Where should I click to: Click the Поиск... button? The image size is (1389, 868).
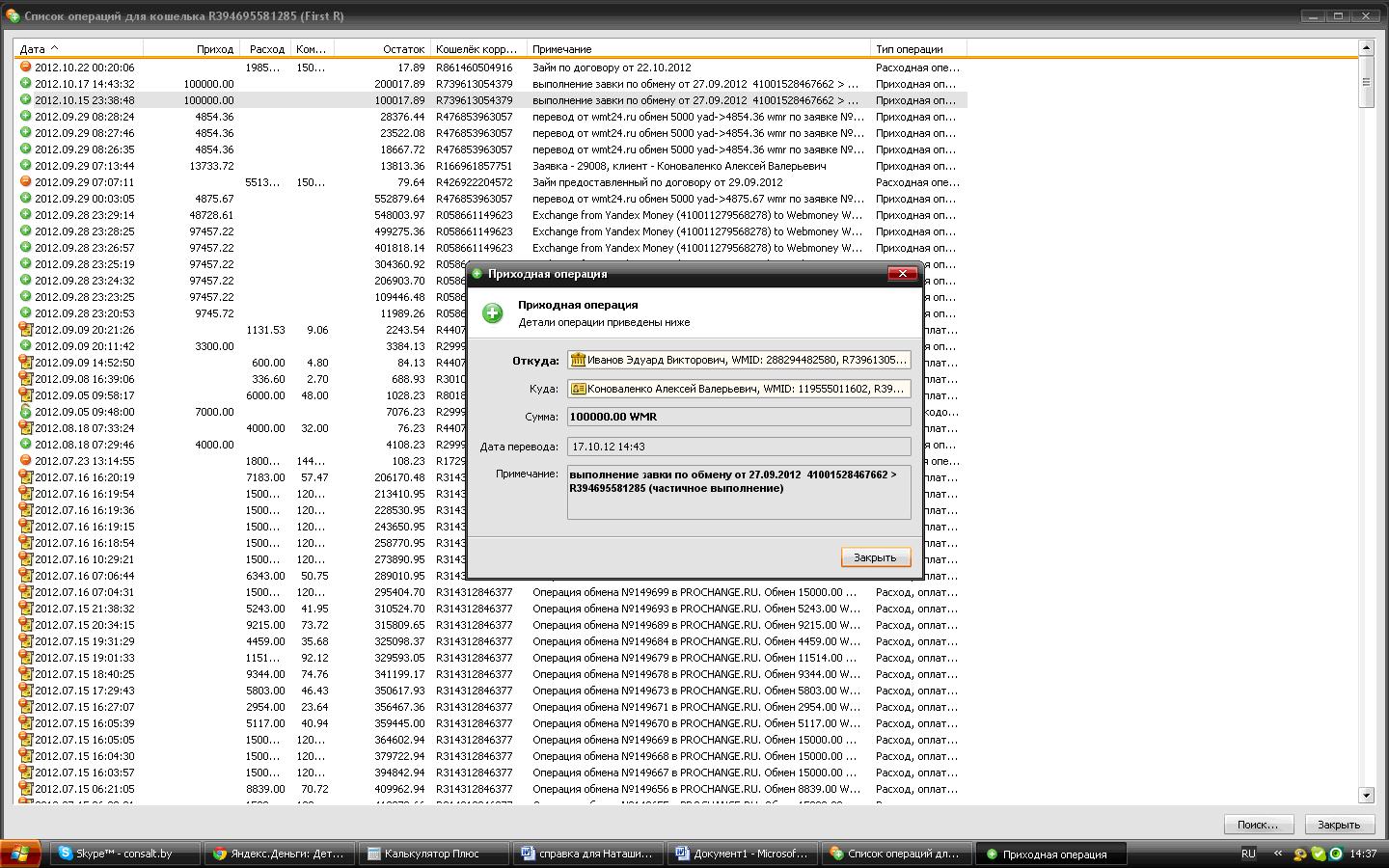tap(1258, 825)
